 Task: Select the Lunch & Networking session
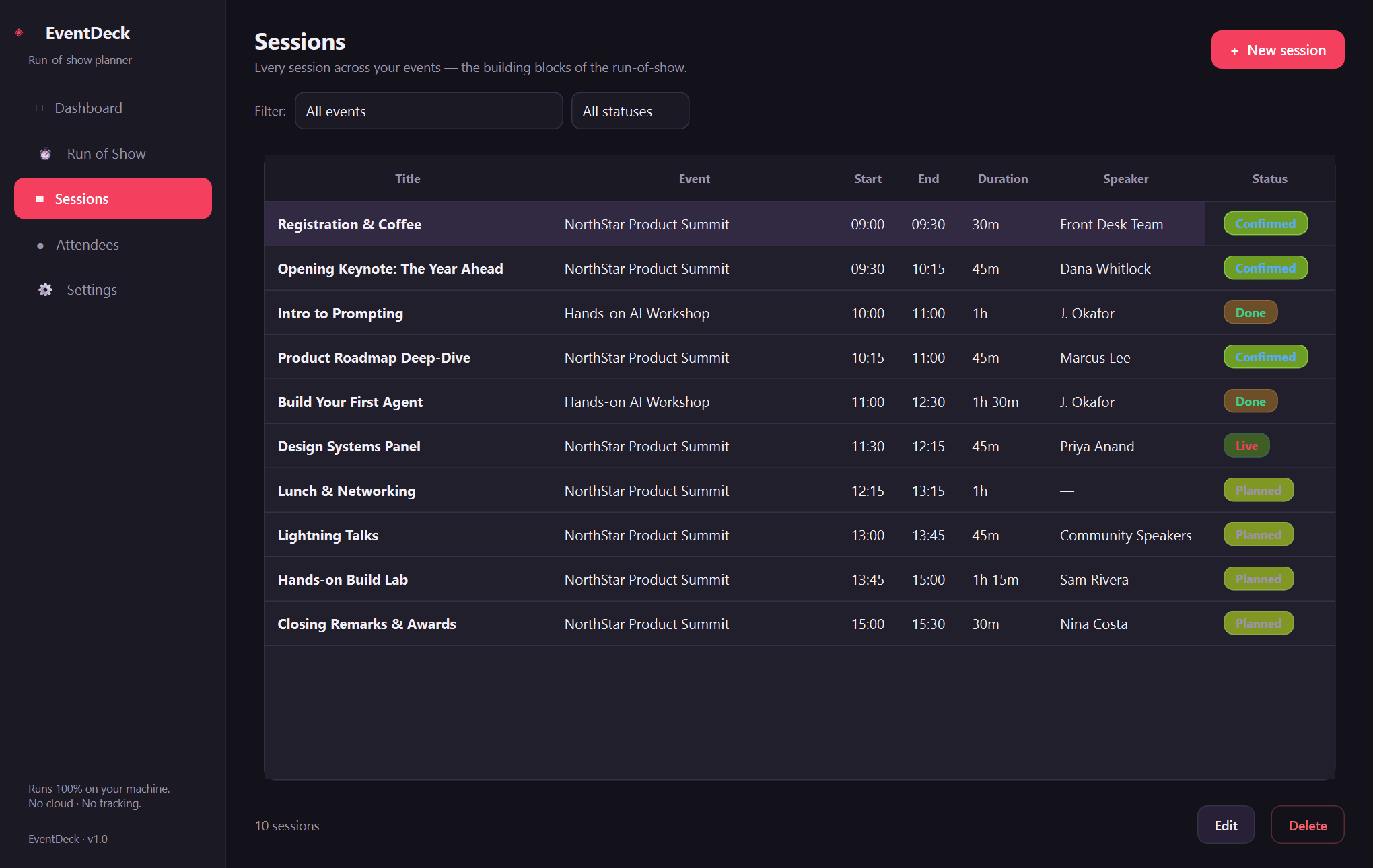(799, 491)
